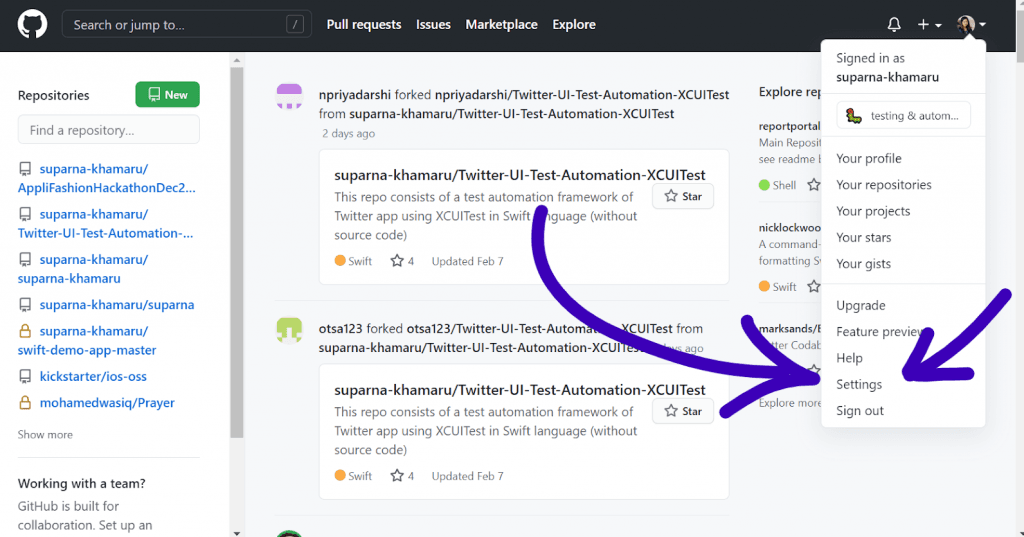Screen dimensions: 1024x537
Task: Open kickstarter/ios-oss repository link
Action: pyautogui.click(x=93, y=377)
